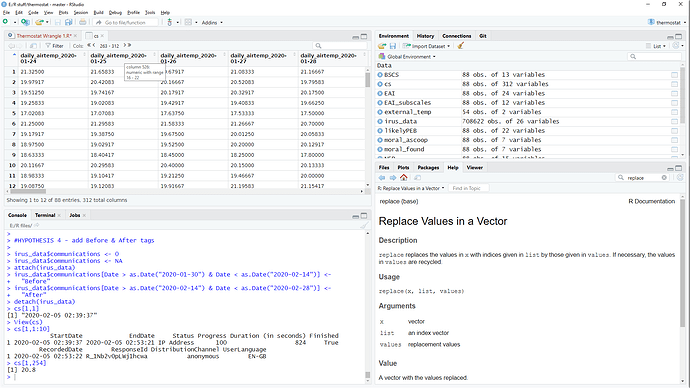The width and height of the screenshot is (690, 388).
Task: Open the Global Environment dropdown
Action: (407, 57)
